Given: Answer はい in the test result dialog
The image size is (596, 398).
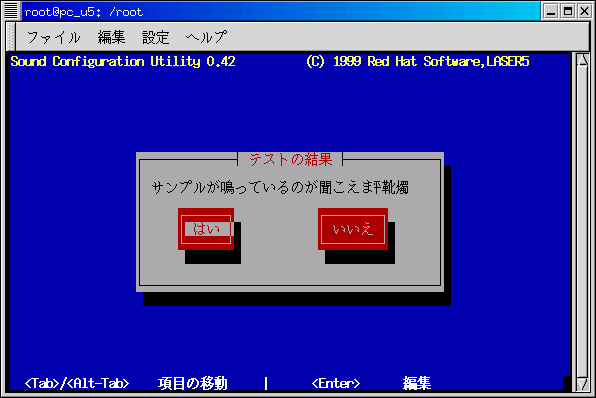Looking at the screenshot, I should [206, 229].
